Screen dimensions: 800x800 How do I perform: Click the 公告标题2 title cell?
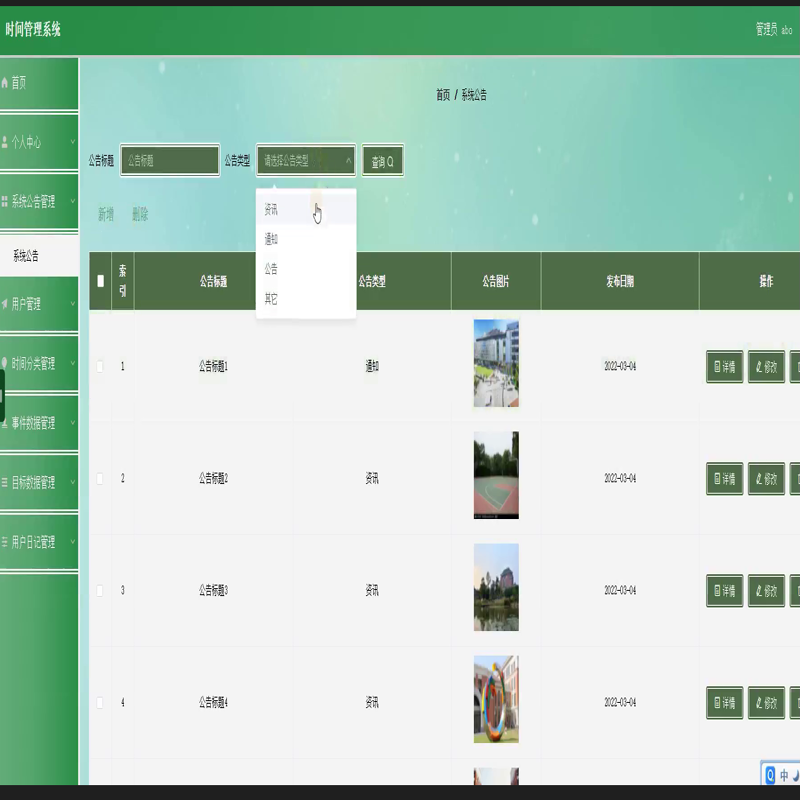(213, 479)
